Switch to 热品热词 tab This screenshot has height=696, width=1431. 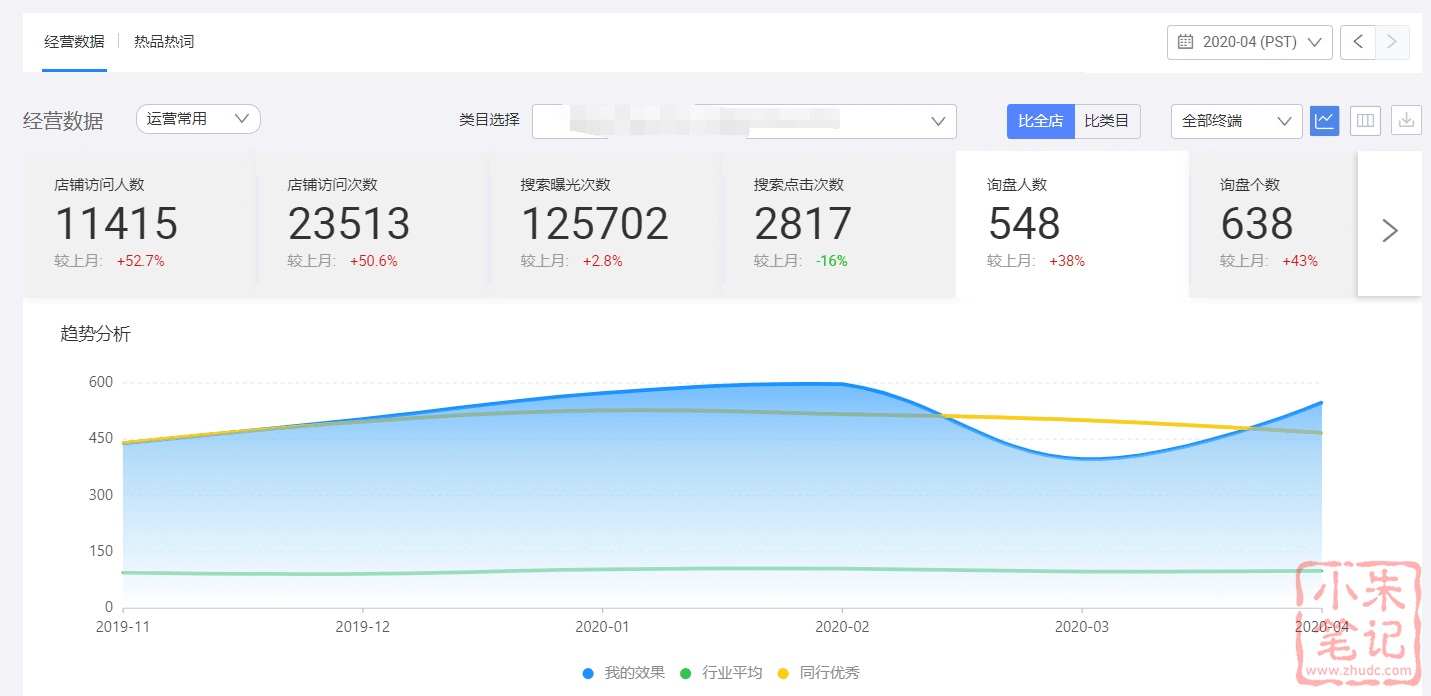click(164, 42)
